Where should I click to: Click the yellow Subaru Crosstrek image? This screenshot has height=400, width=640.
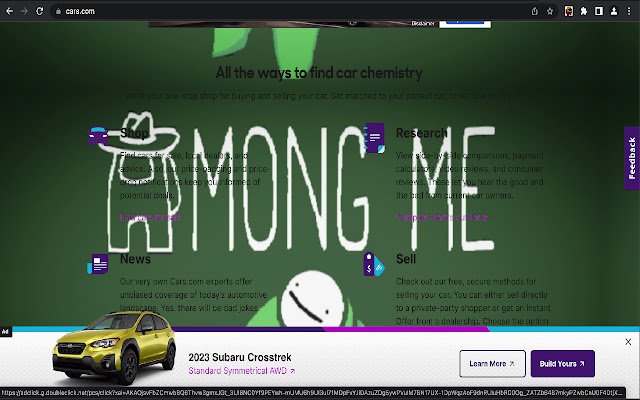[x=114, y=348]
